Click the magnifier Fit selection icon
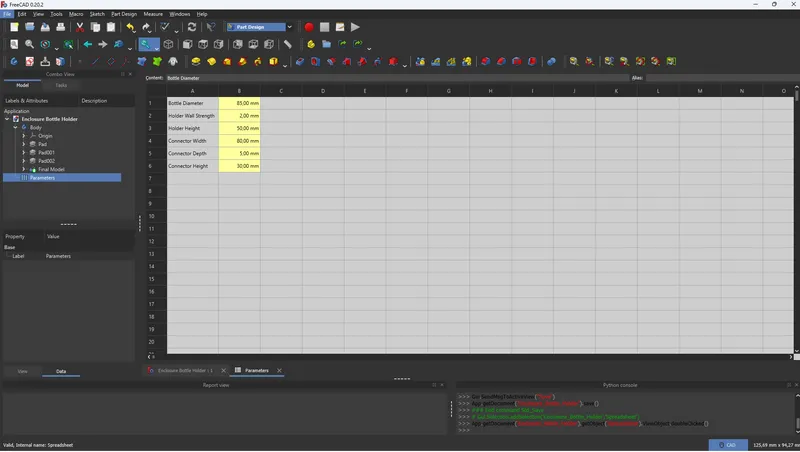The height and width of the screenshot is (452, 800). pyautogui.click(x=30, y=44)
